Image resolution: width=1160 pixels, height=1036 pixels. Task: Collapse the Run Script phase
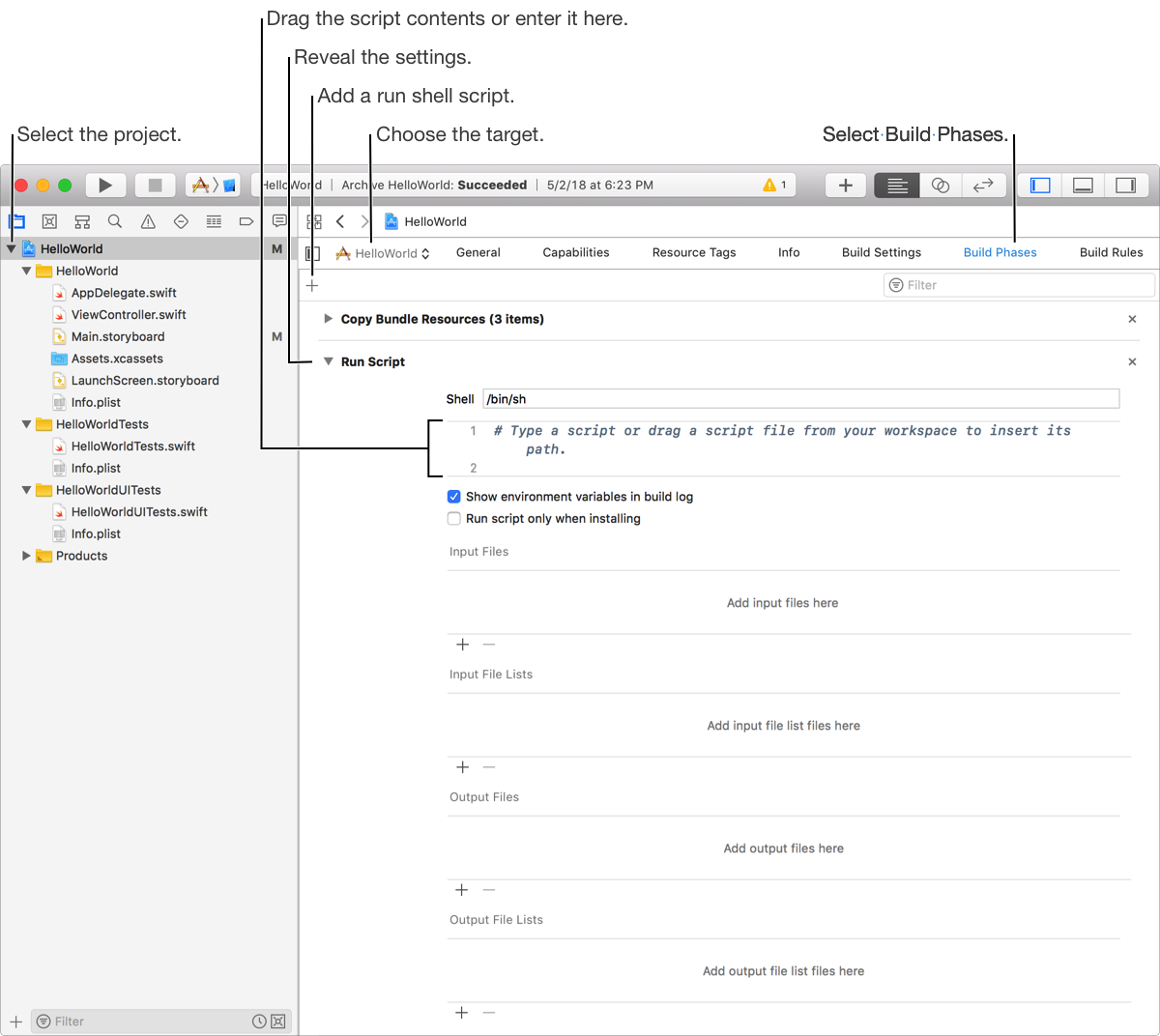coord(329,361)
